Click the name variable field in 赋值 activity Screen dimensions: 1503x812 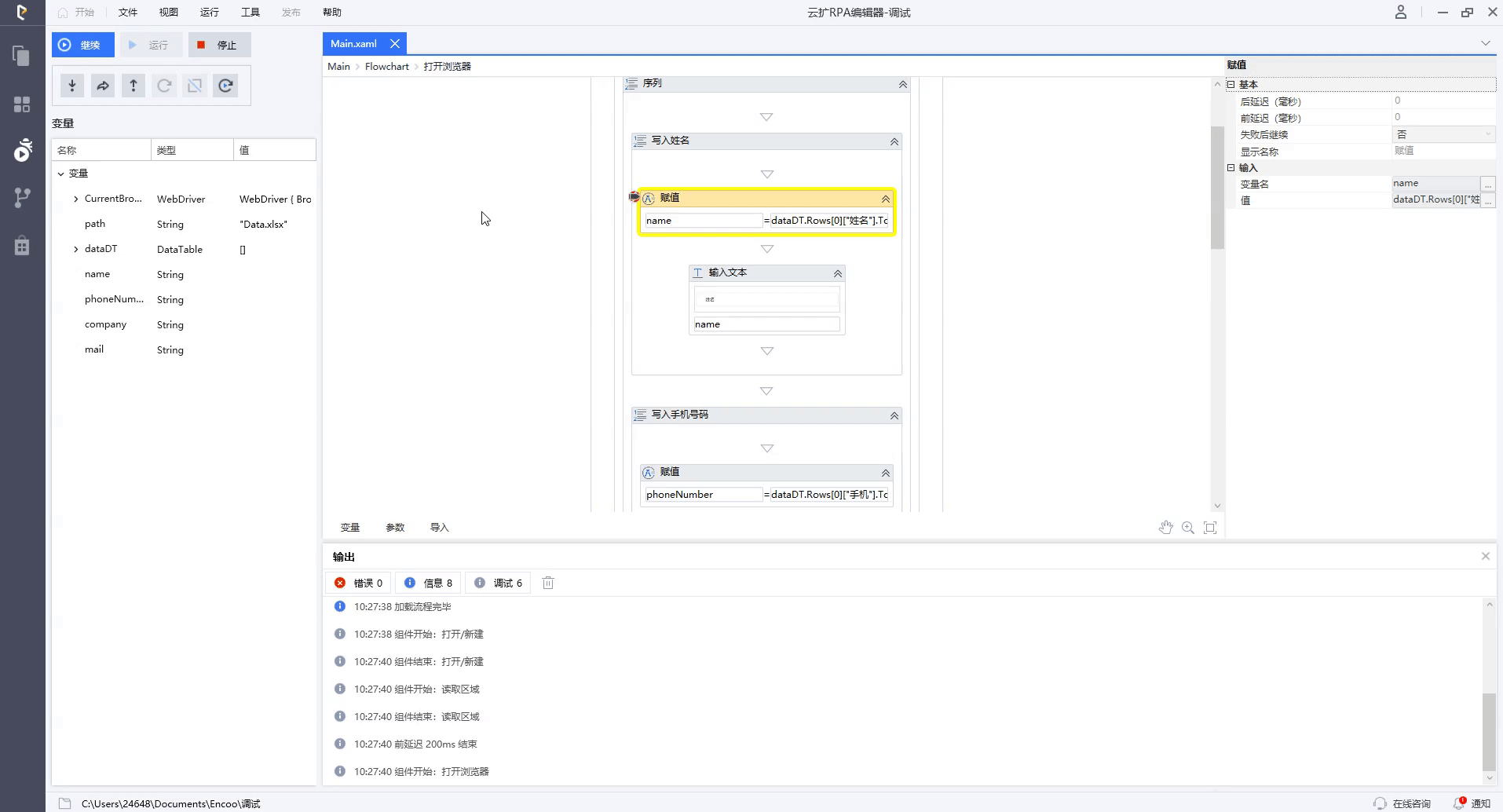tap(702, 221)
